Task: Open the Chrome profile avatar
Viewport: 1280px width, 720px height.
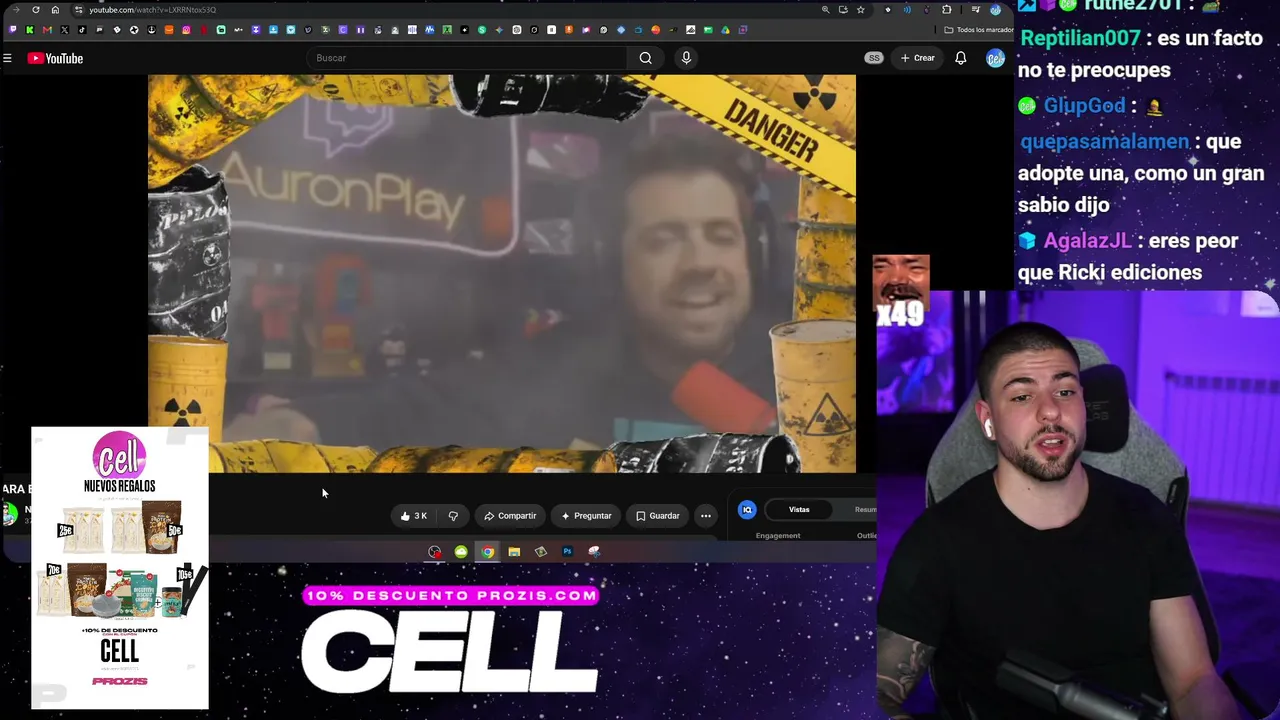Action: tap(995, 10)
